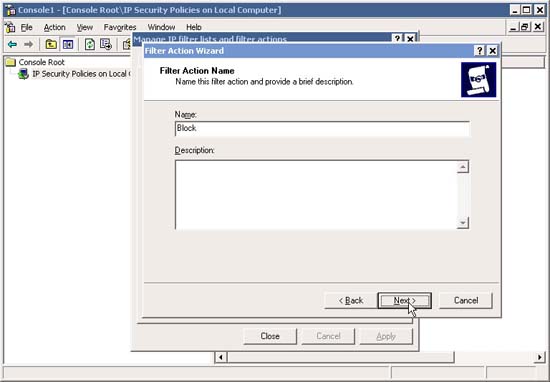The image size is (550, 382).
Task: Toggle the Show/Hide Console Tree icon
Action: click(x=68, y=44)
